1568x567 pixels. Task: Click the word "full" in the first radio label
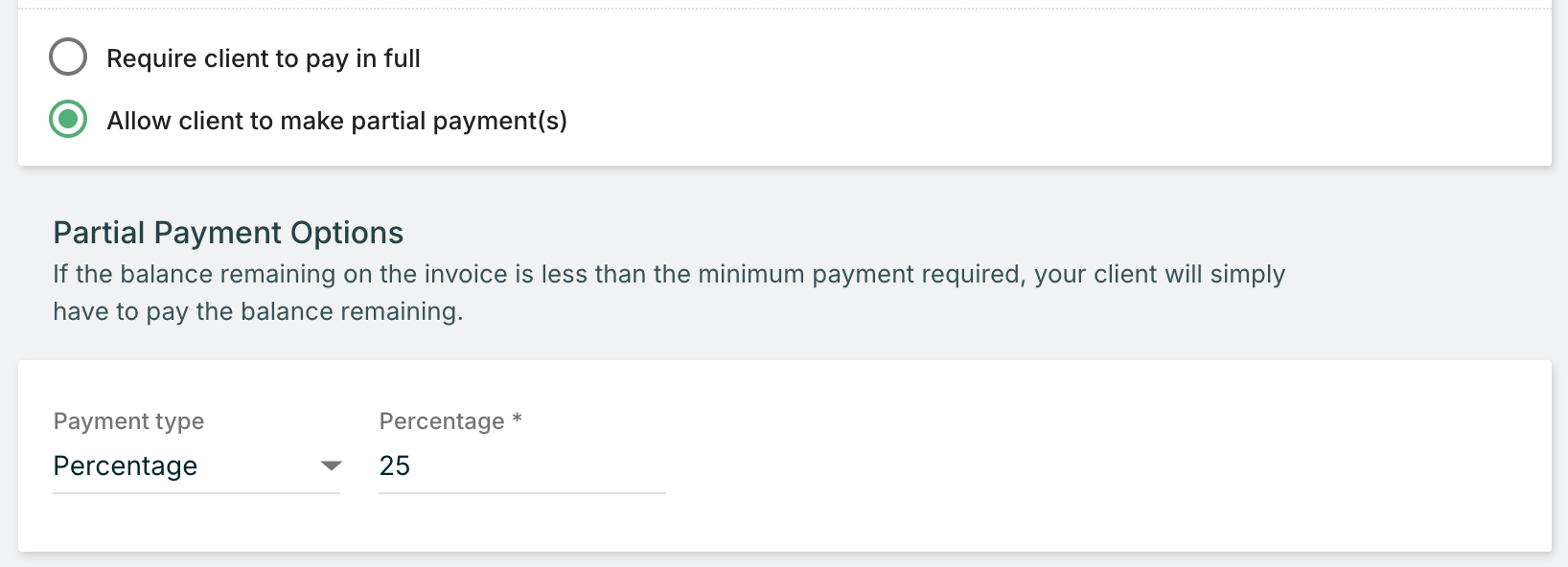(402, 58)
